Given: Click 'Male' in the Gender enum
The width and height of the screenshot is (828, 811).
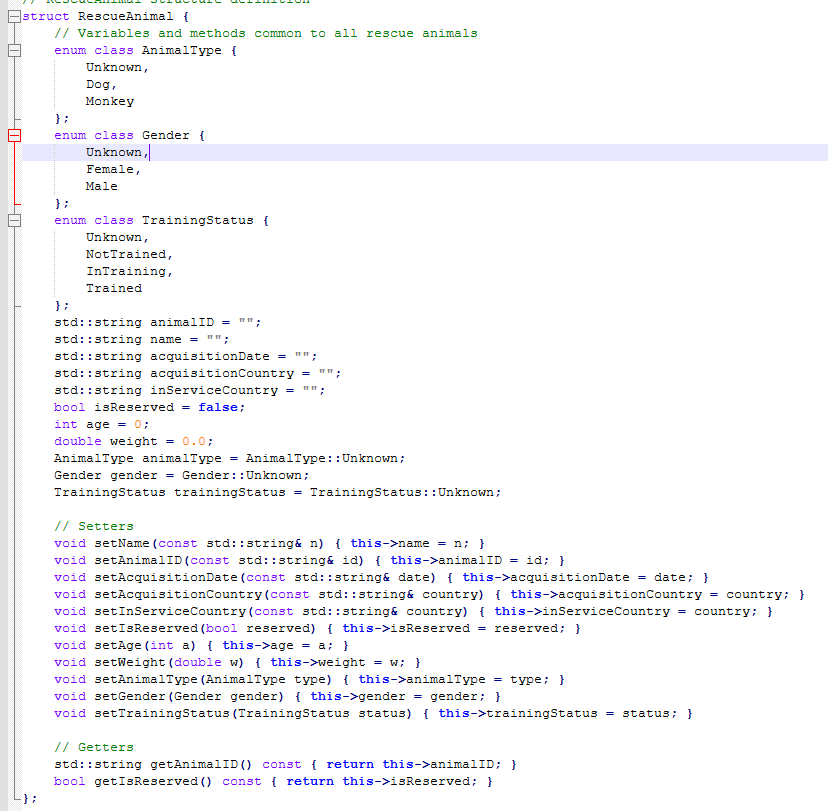Looking at the screenshot, I should 101,186.
